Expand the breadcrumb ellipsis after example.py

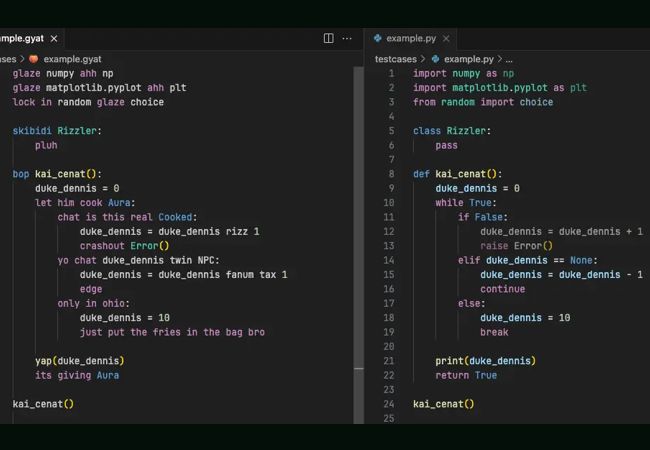[509, 60]
